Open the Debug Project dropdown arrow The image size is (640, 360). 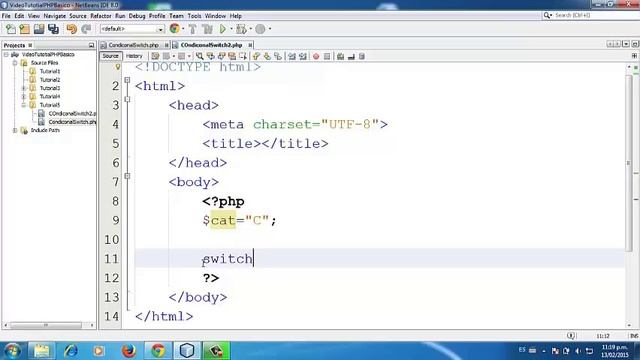[250, 29]
